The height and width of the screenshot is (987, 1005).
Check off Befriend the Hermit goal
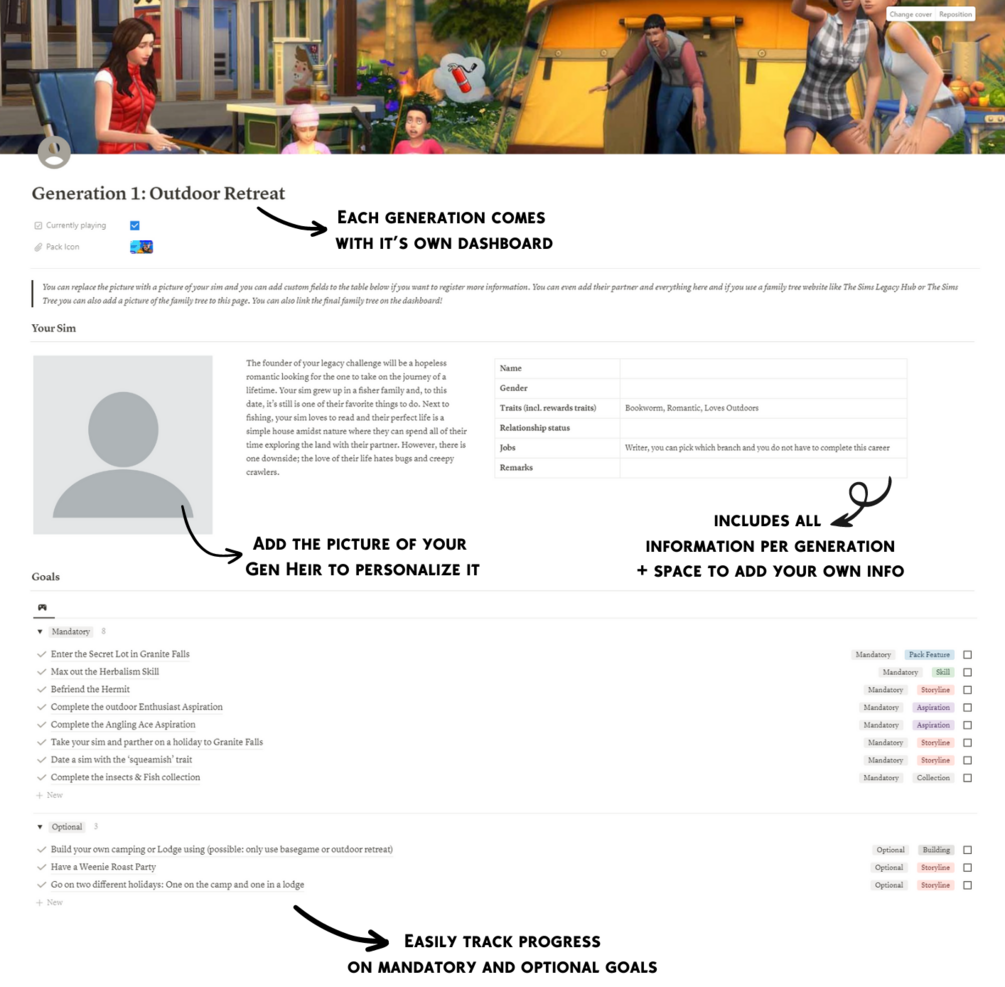(967, 690)
